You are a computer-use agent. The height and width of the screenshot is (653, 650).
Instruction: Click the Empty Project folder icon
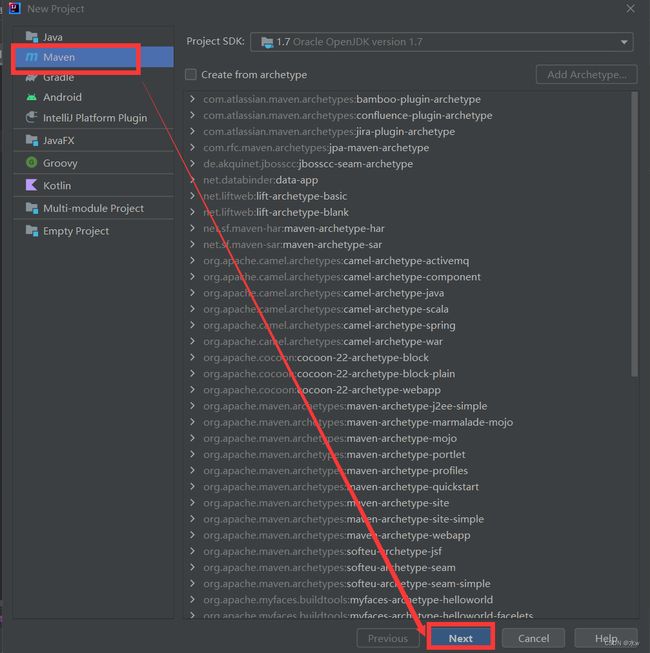pos(32,230)
